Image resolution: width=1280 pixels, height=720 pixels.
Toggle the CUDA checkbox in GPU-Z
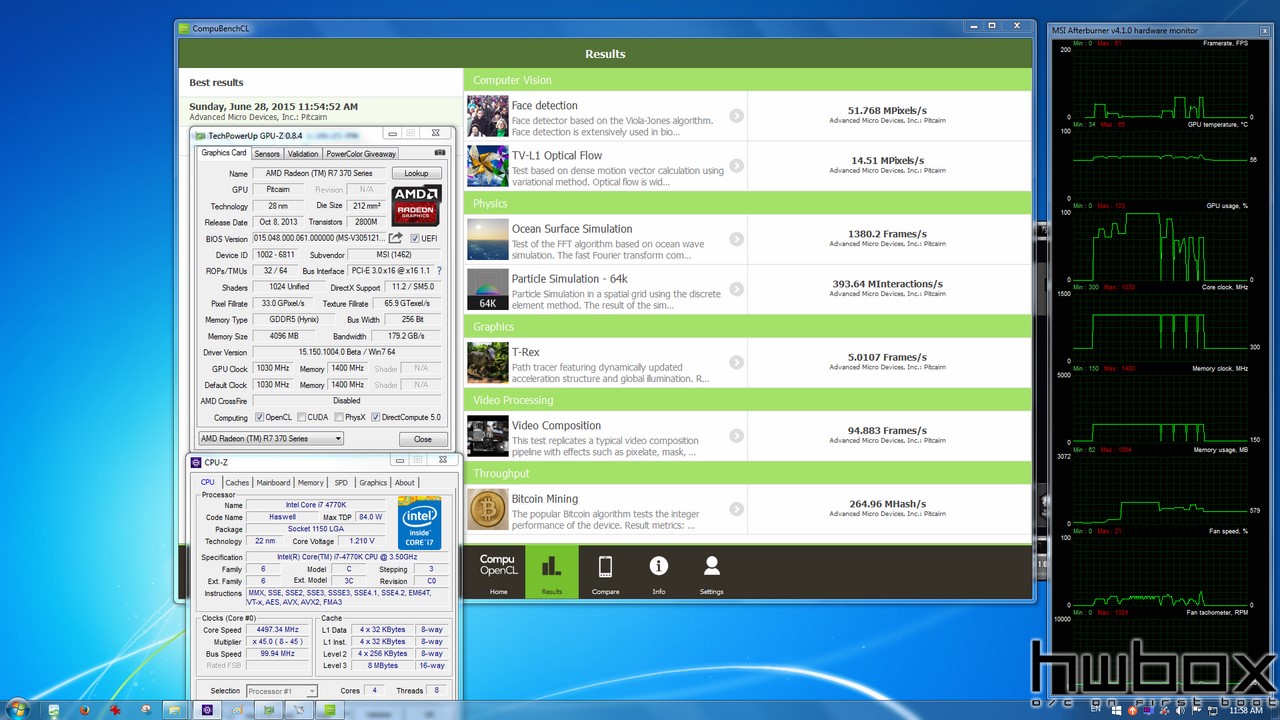(302, 417)
